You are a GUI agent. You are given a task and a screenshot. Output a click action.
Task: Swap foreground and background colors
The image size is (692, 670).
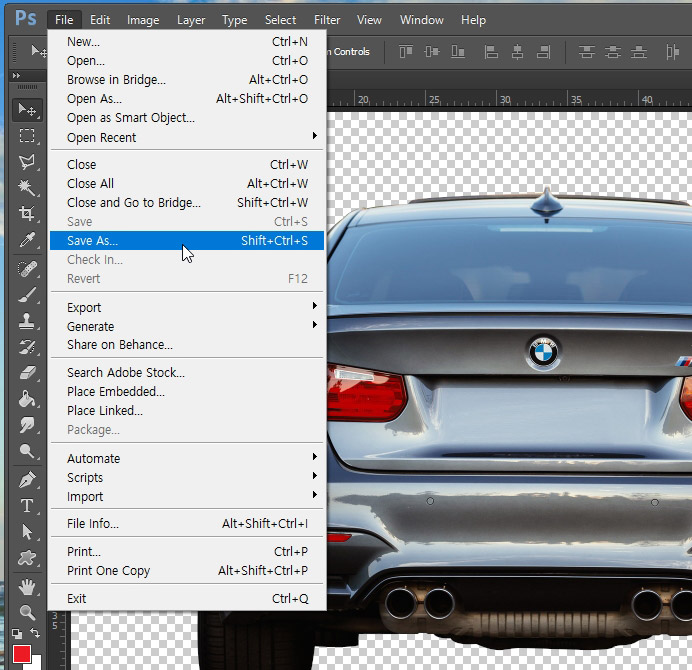35,633
